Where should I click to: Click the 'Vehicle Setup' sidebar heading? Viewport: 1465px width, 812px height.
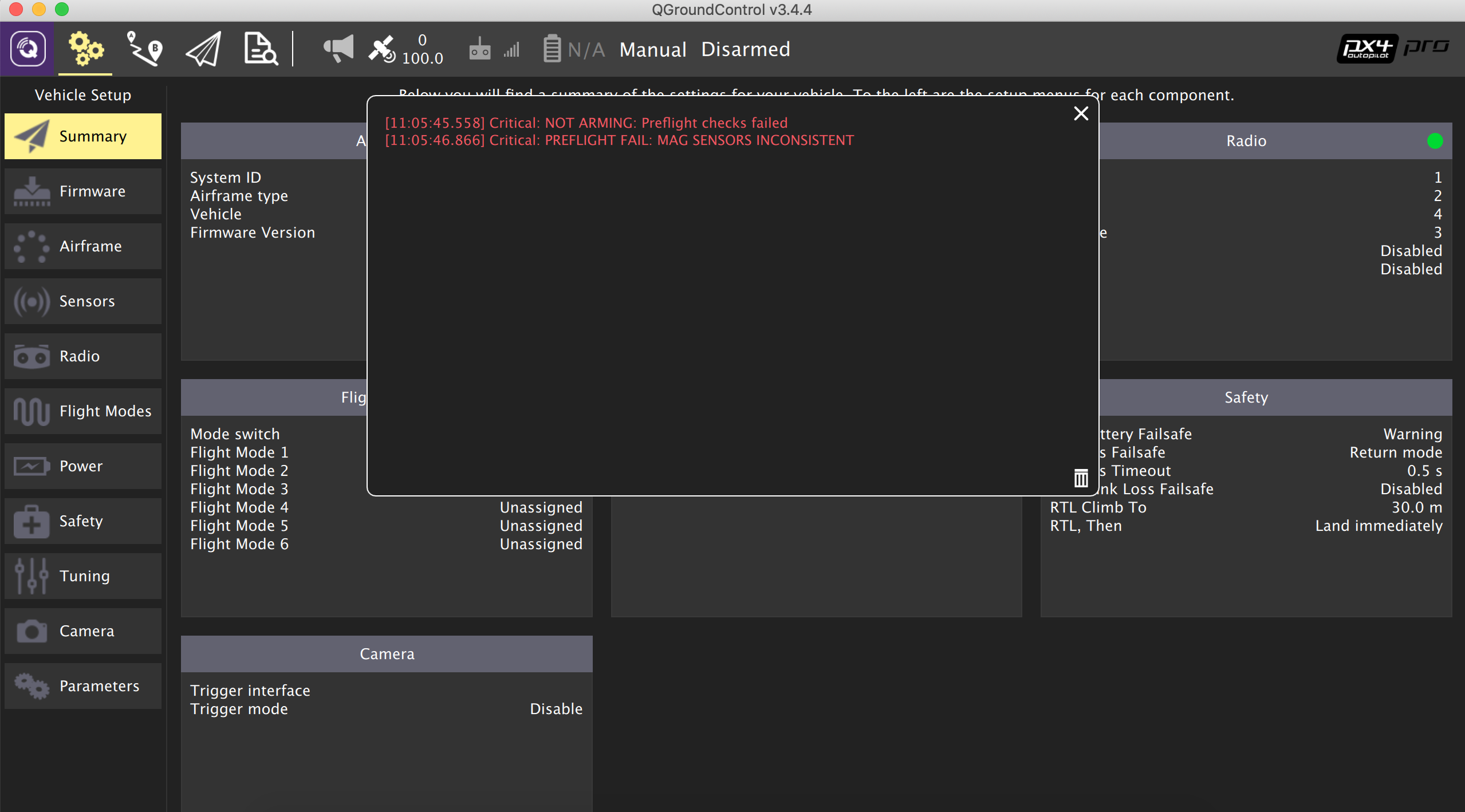tap(83, 95)
